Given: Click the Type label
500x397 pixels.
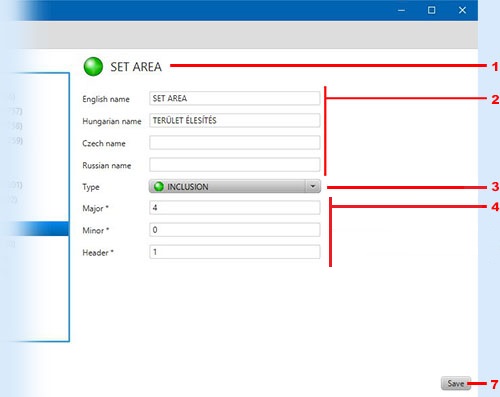Looking at the screenshot, I should point(91,187).
